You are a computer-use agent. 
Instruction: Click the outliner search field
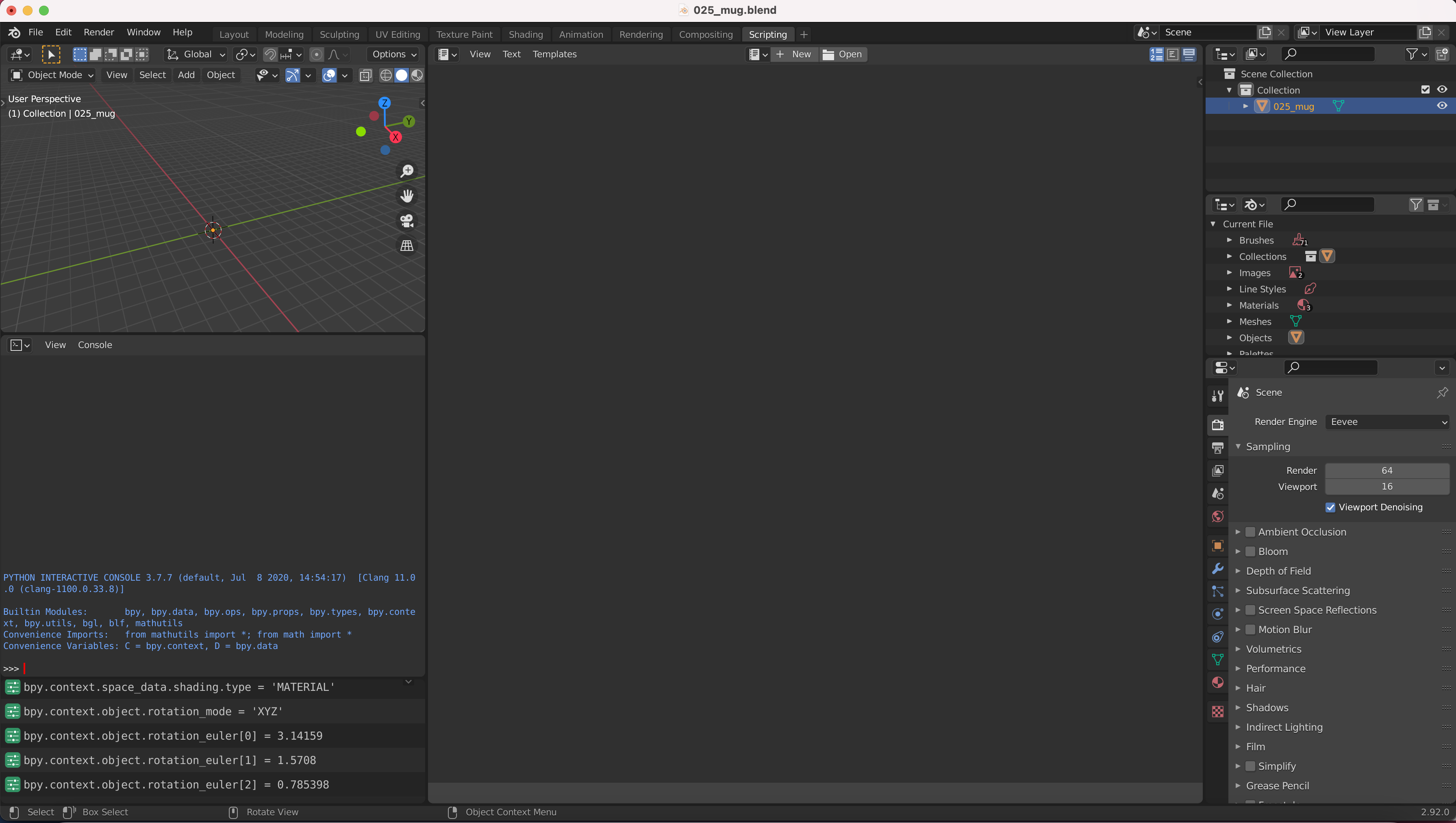pos(1327,54)
